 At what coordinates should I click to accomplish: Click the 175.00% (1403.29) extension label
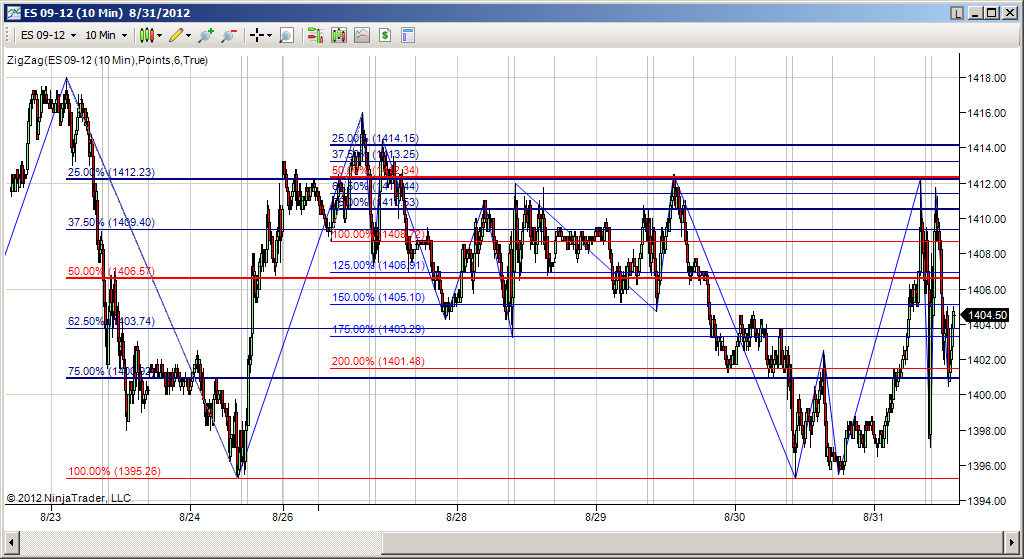tap(378, 330)
